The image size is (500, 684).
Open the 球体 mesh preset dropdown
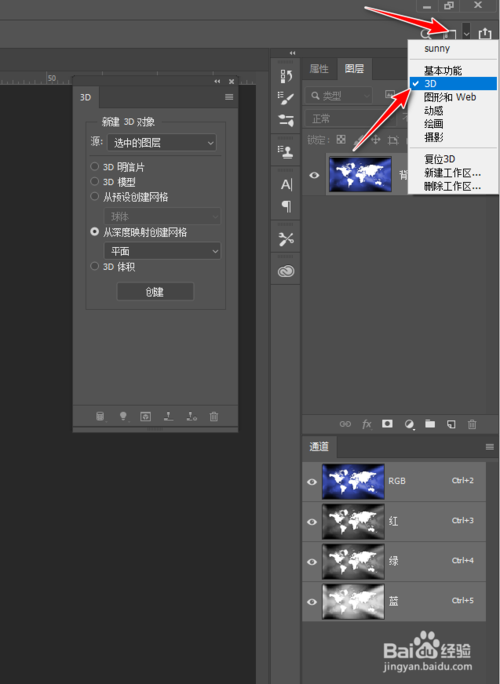pos(162,216)
